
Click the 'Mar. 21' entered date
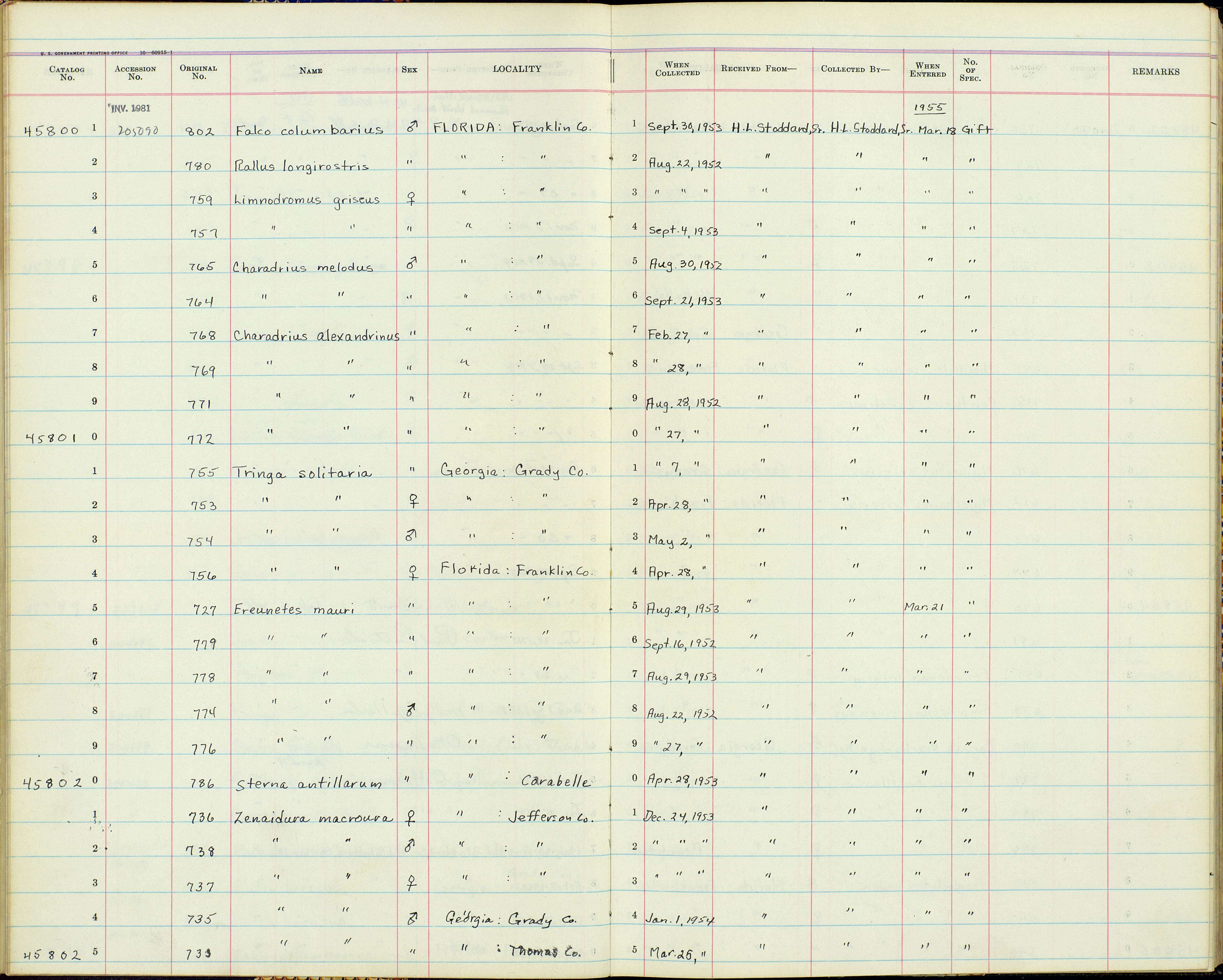(x=923, y=607)
